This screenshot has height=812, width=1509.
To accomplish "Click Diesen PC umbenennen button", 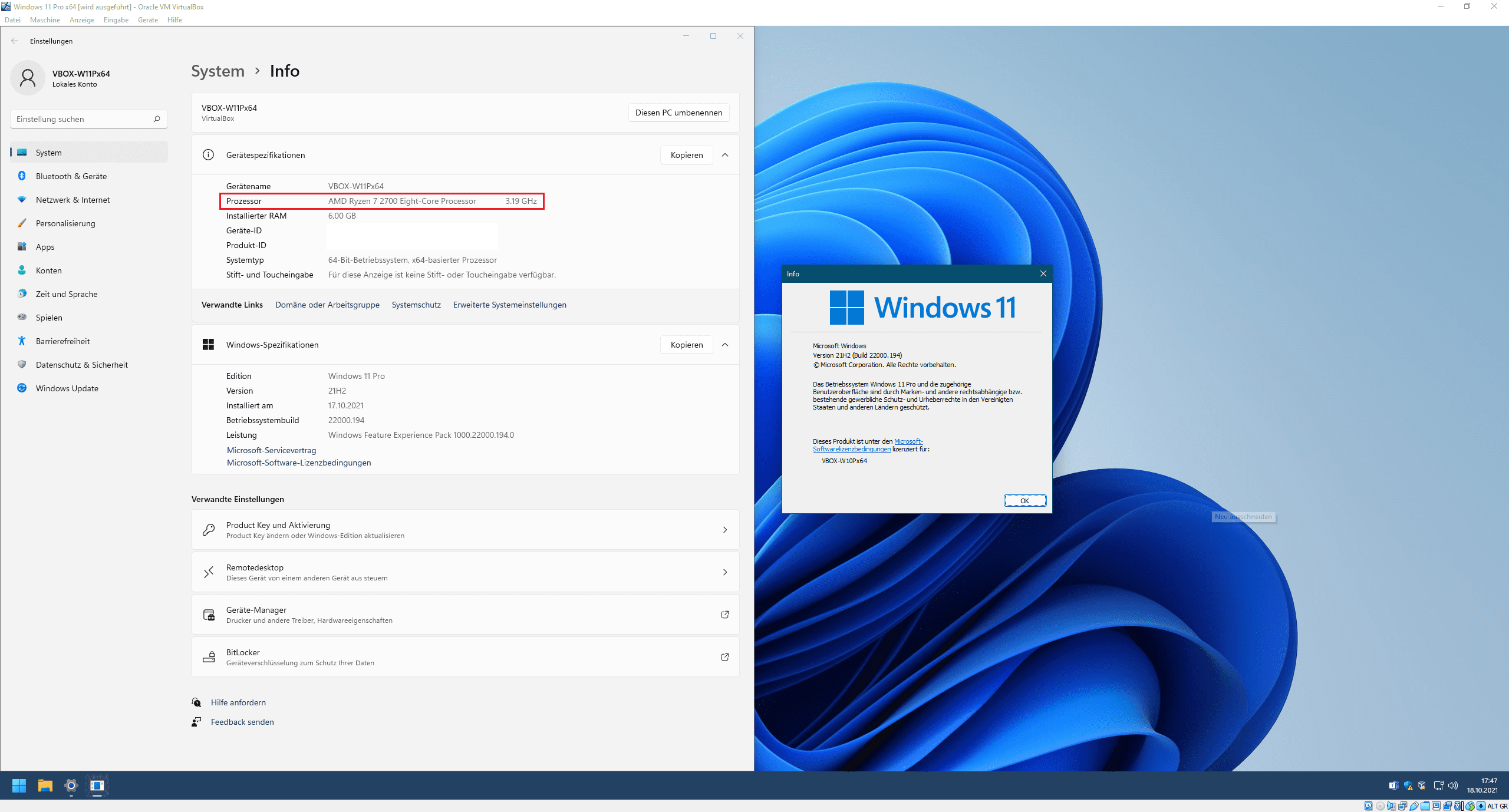I will coord(678,113).
